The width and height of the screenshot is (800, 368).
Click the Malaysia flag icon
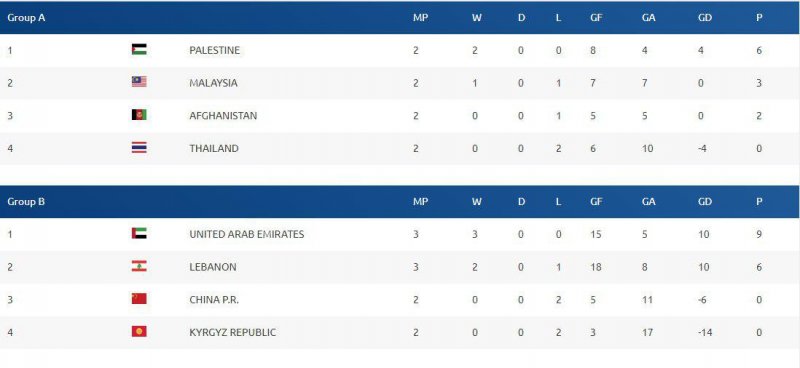pos(139,82)
